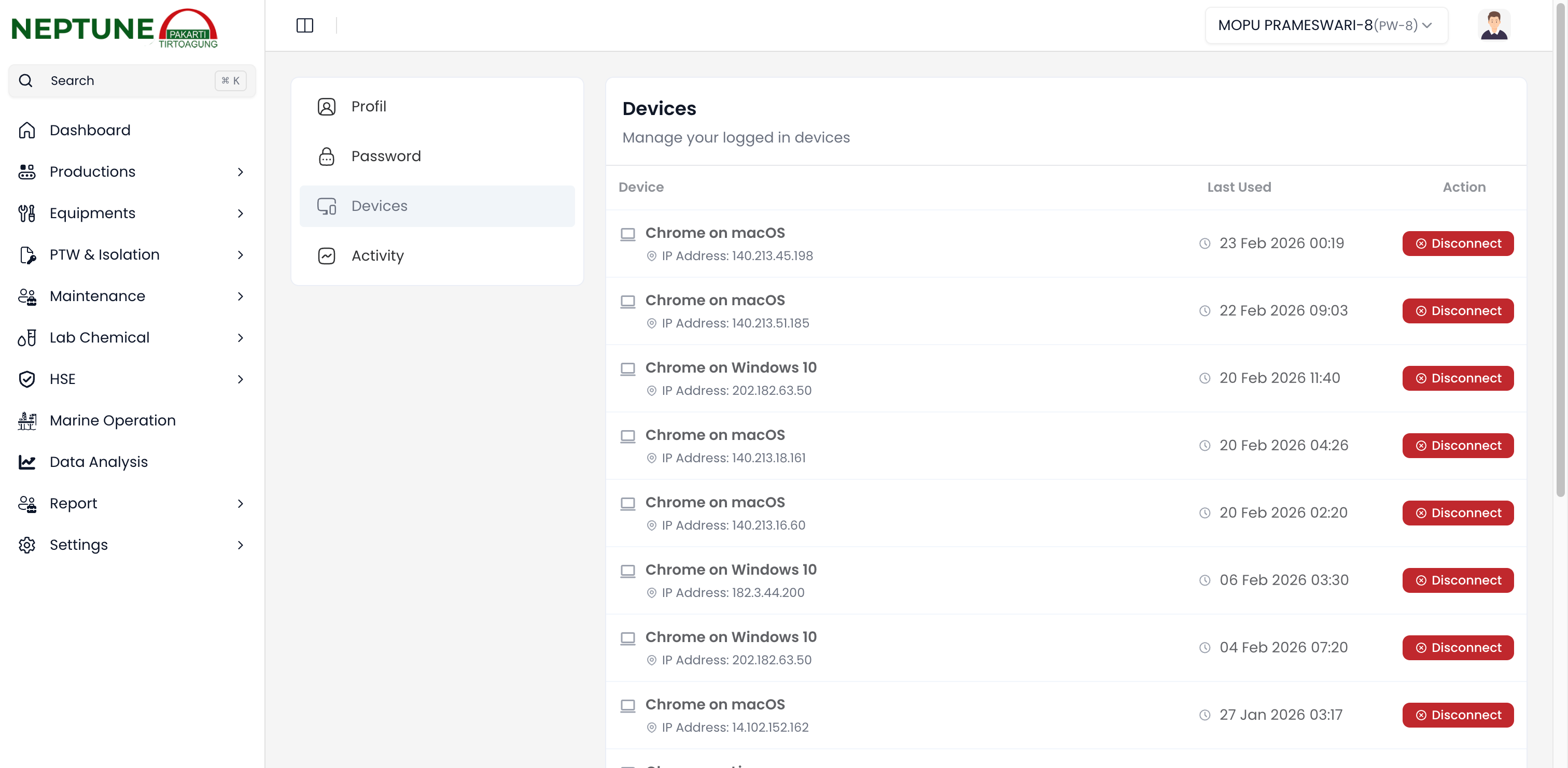Open the MOPU PRAMESWARI-8 site dropdown
1568x768 pixels.
pos(1326,25)
